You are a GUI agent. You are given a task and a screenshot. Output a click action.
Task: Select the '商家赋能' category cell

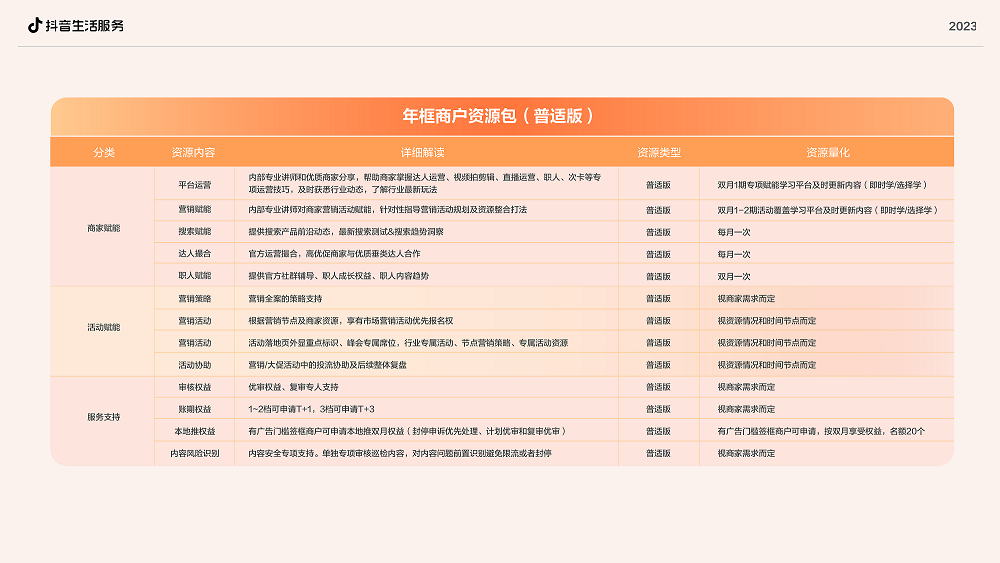click(x=103, y=228)
